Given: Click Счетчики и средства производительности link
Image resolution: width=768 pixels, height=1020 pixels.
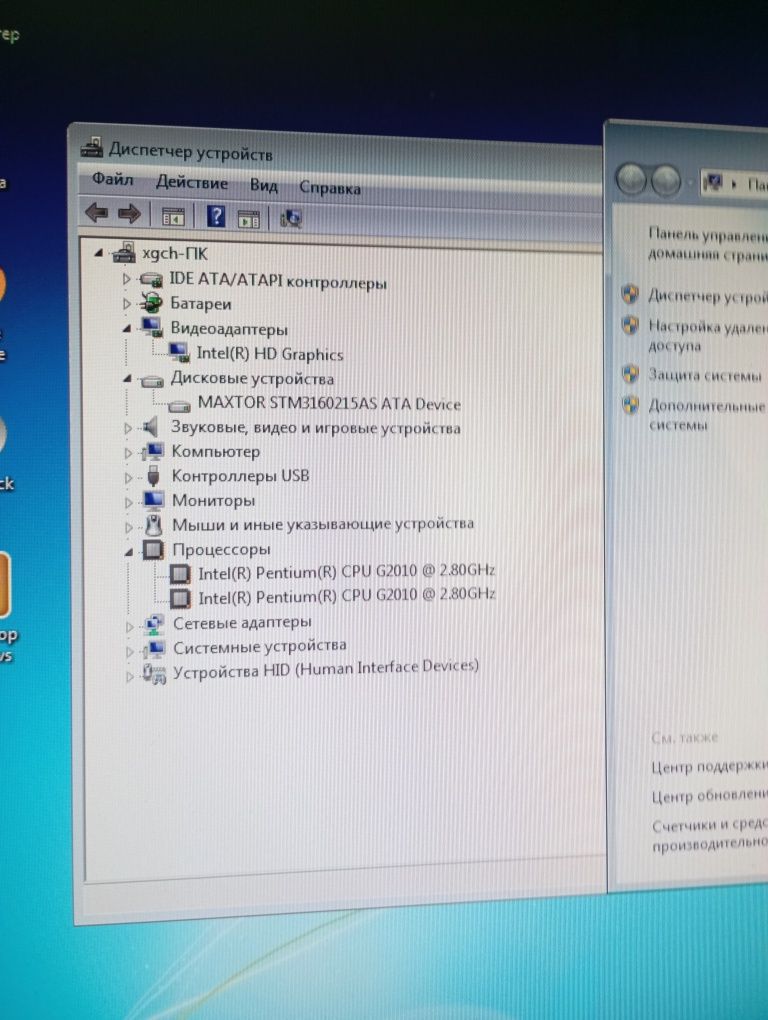Looking at the screenshot, I should (709, 833).
